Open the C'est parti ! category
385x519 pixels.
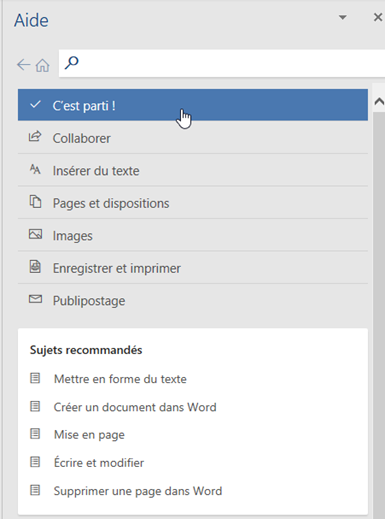(193, 105)
